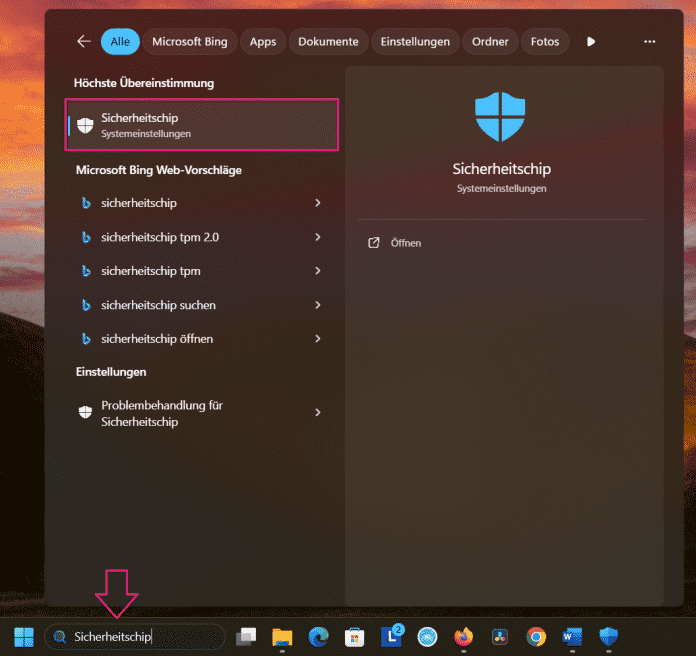
Task: Switch to the Dokumente filter tab
Action: pyautogui.click(x=328, y=42)
